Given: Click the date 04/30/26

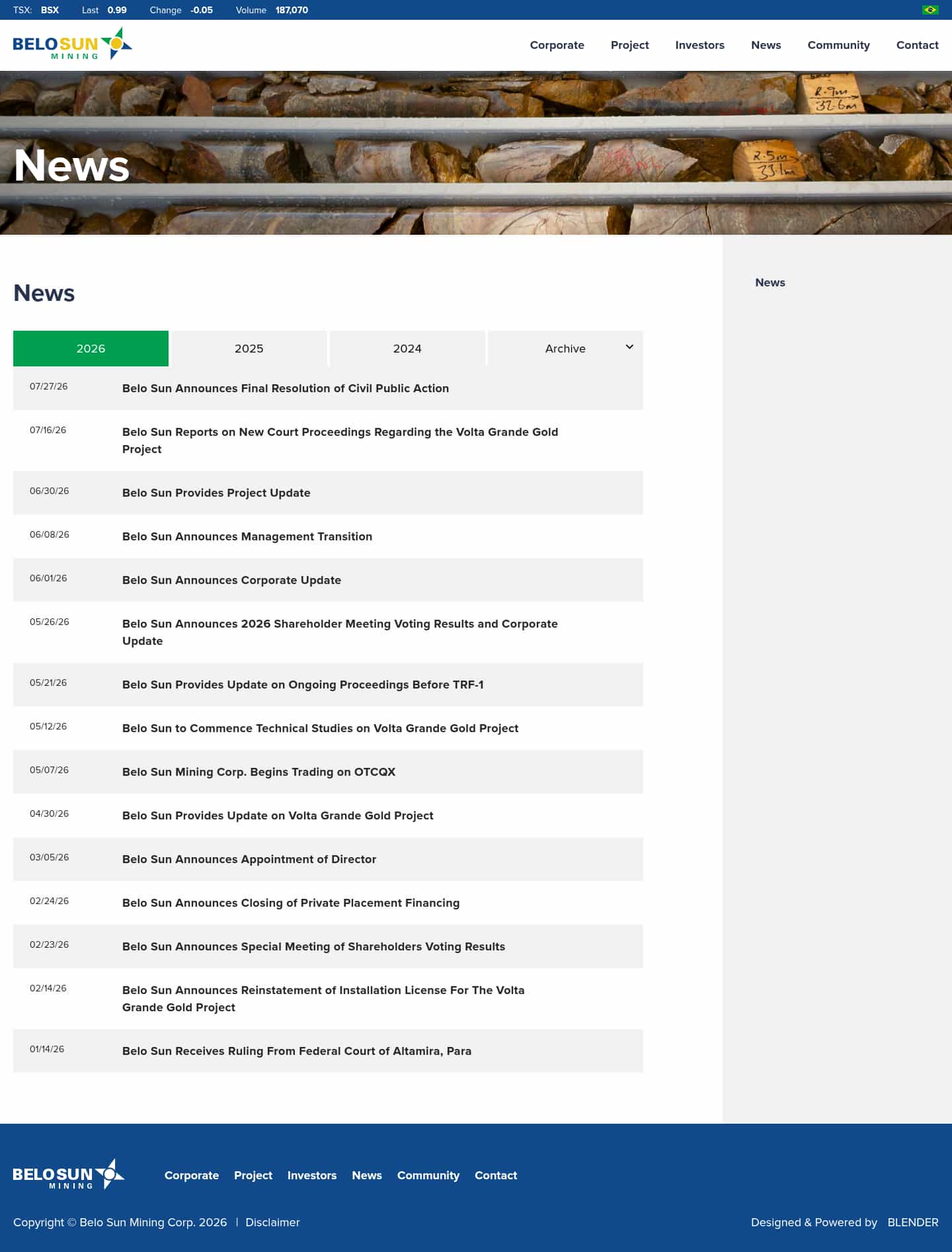Looking at the screenshot, I should (x=49, y=814).
